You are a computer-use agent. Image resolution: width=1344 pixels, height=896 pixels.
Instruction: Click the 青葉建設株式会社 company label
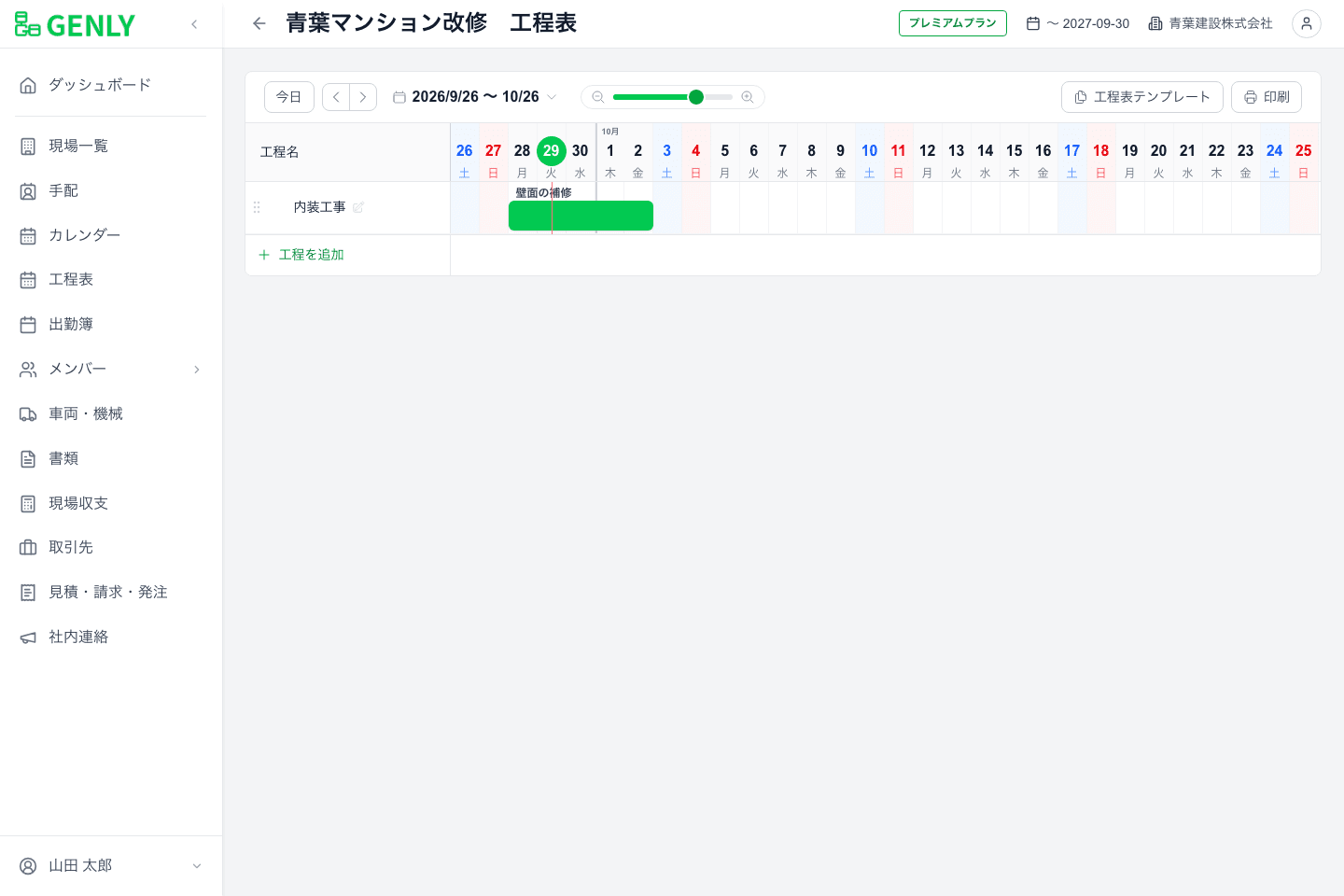(x=1211, y=23)
